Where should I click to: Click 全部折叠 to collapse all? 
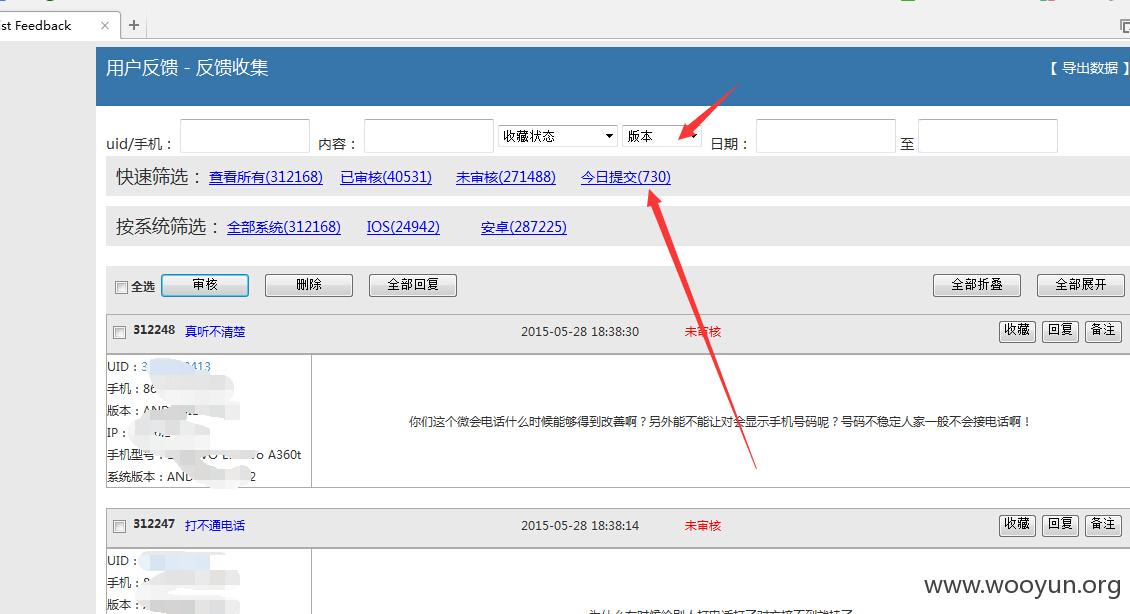[x=977, y=285]
